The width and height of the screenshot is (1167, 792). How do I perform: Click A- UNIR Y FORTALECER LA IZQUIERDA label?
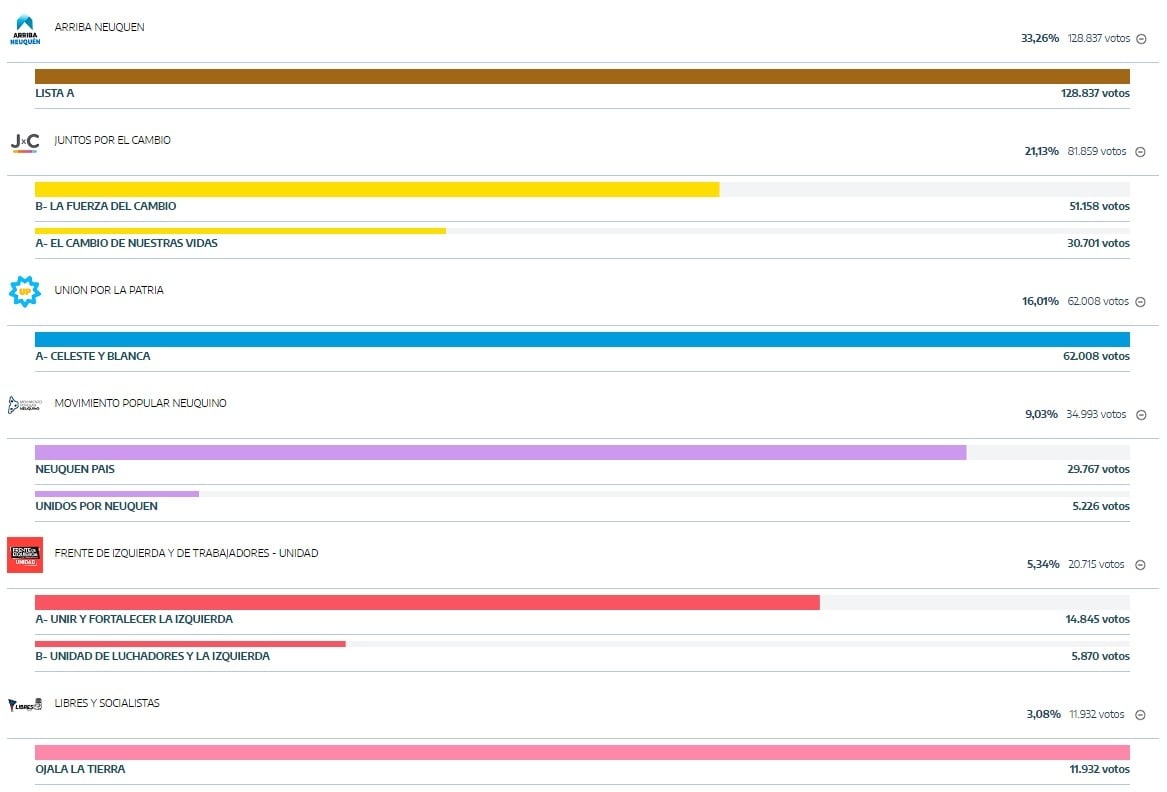[134, 619]
